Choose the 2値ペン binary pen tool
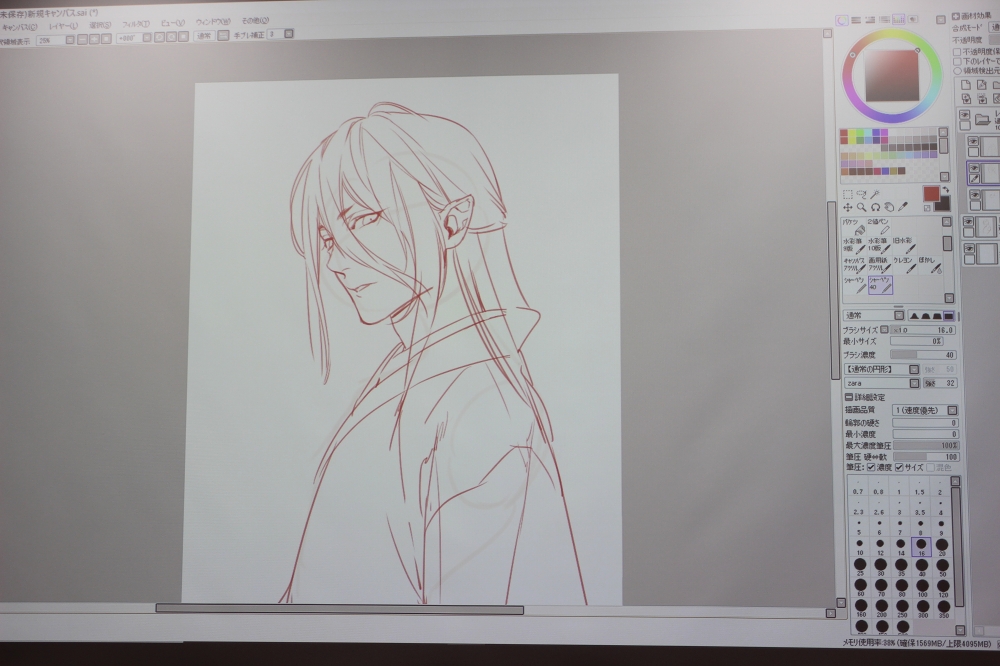The image size is (1000, 666). 879,226
